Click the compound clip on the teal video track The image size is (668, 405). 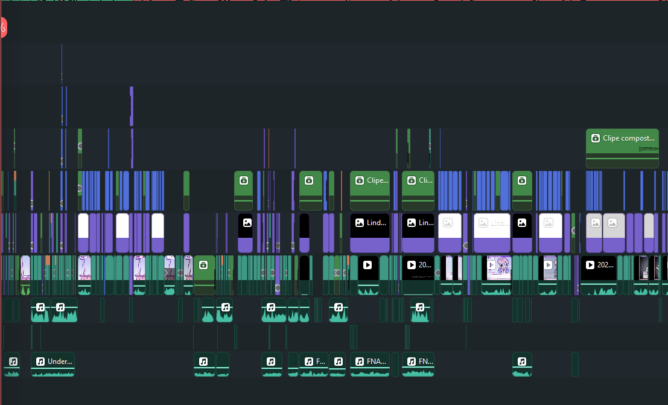[203, 266]
